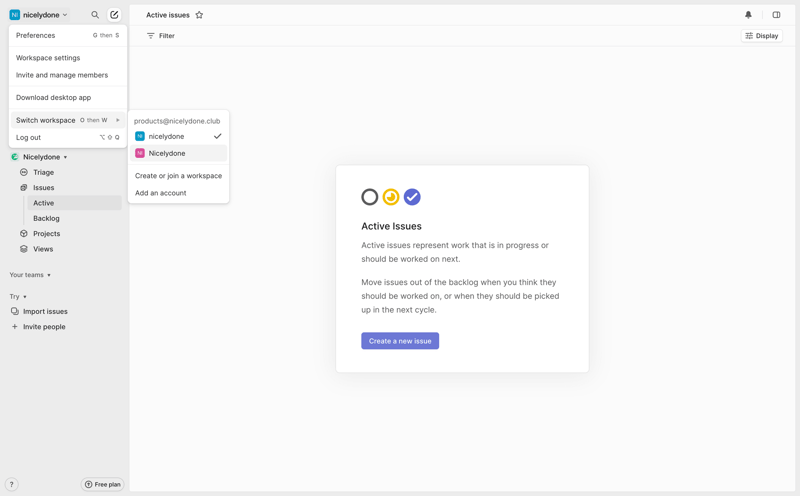Collapse the Try section
Screen dimensions: 800x496
pyautogui.click(x=24, y=296)
